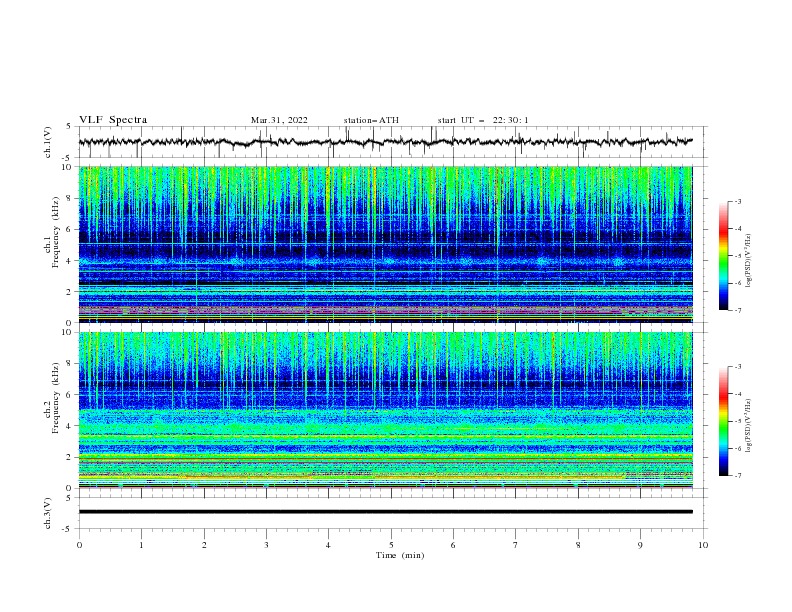Click the ch.2 "Frequency (kHz)" axis label

coord(56,398)
